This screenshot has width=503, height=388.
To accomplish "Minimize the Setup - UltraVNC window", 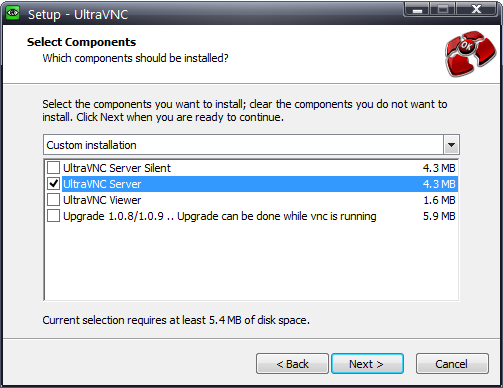I will tap(417, 10).
